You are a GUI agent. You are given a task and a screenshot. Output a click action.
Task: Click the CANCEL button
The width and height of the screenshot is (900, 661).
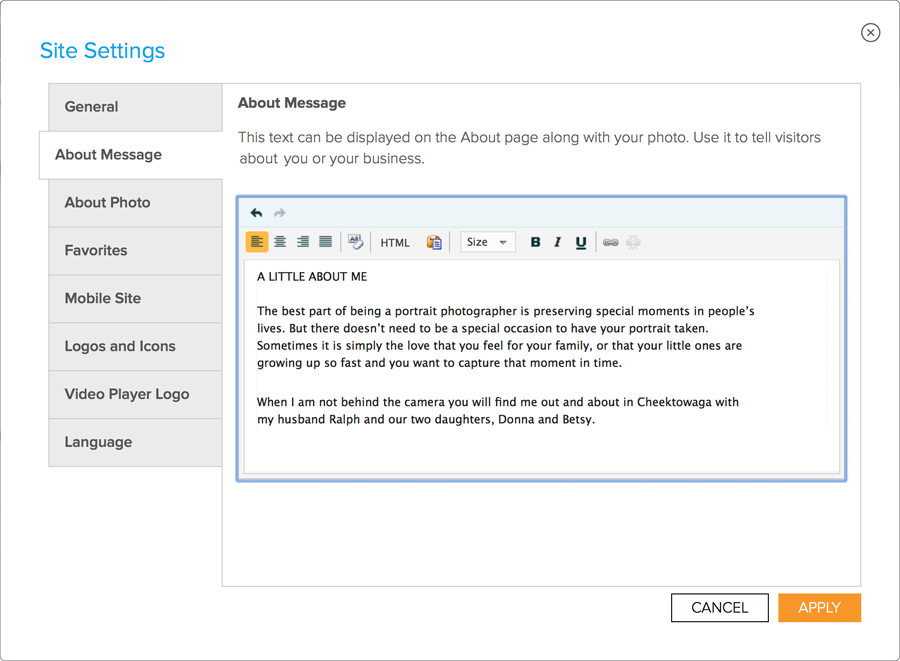pyautogui.click(x=720, y=608)
